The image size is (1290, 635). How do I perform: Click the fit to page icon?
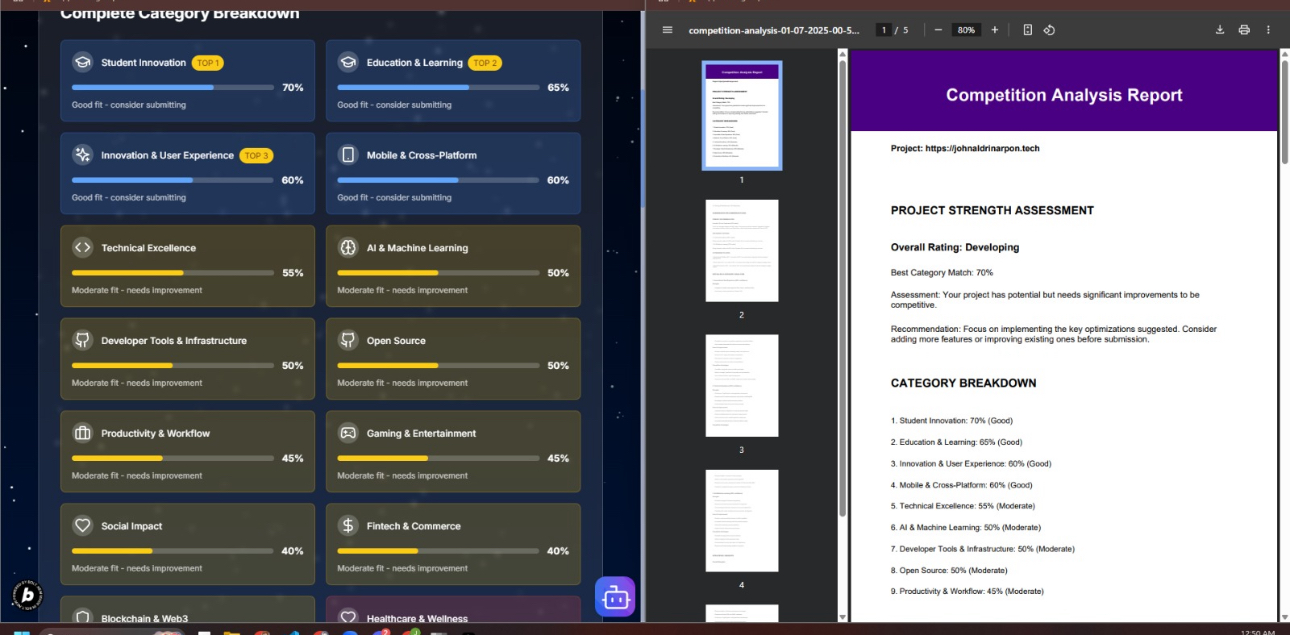[1027, 30]
